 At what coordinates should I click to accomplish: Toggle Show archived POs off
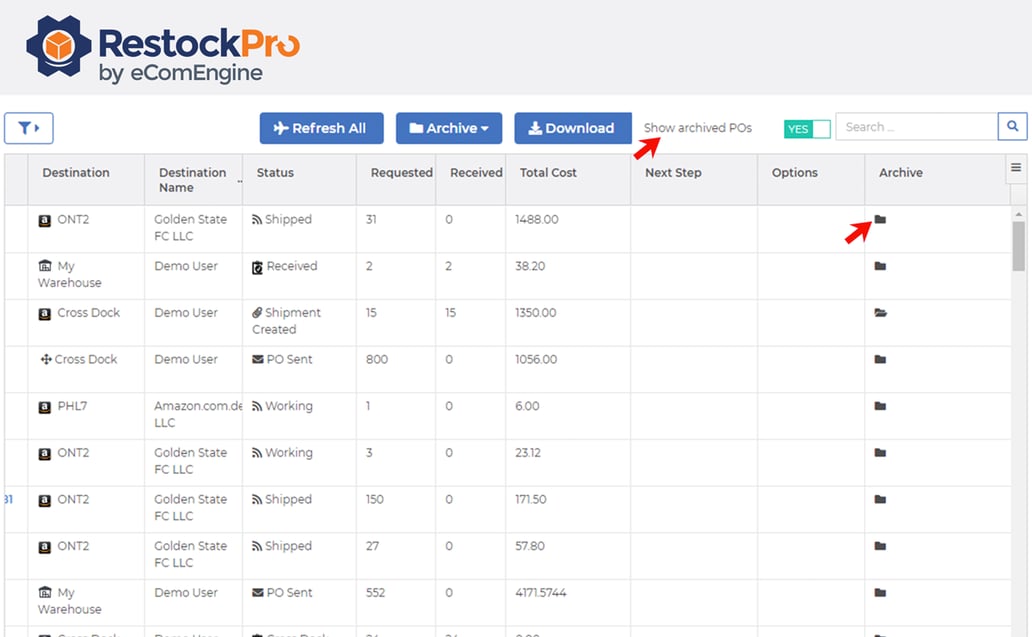pyautogui.click(x=807, y=128)
